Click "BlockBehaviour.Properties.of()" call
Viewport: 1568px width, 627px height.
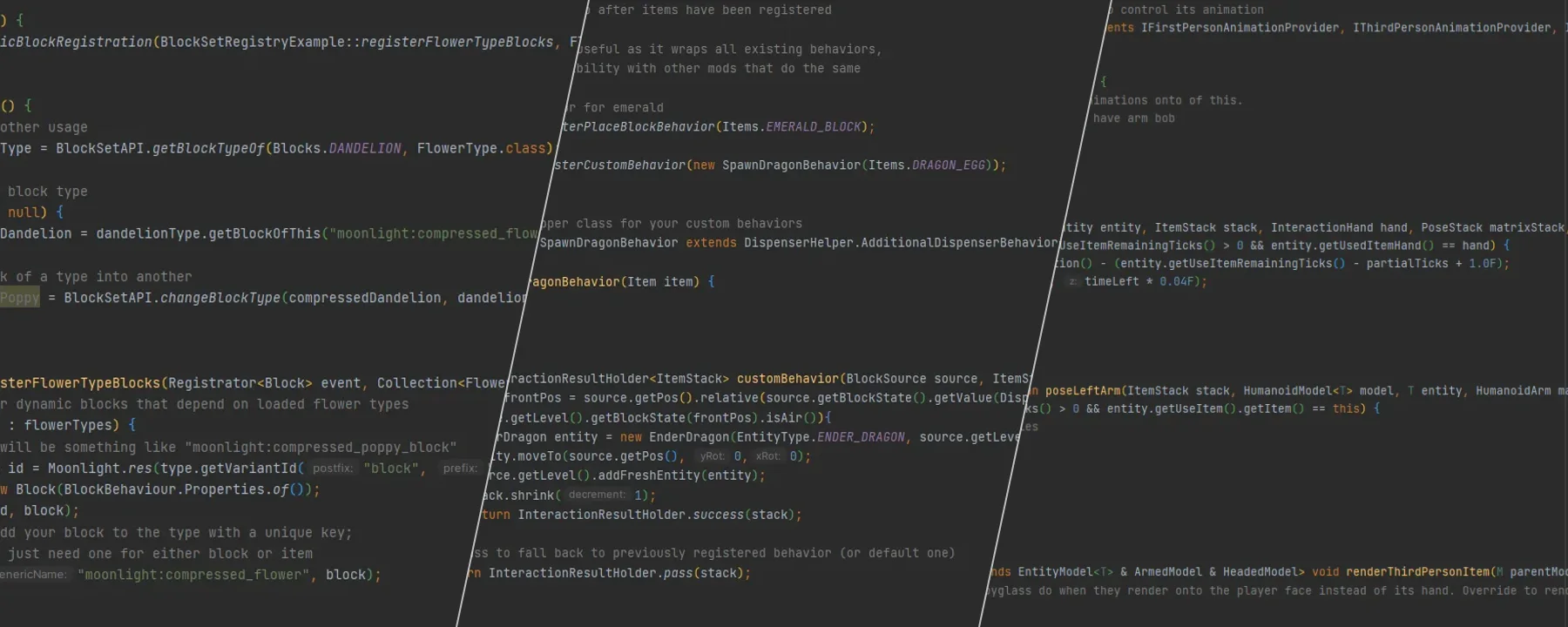(x=188, y=489)
